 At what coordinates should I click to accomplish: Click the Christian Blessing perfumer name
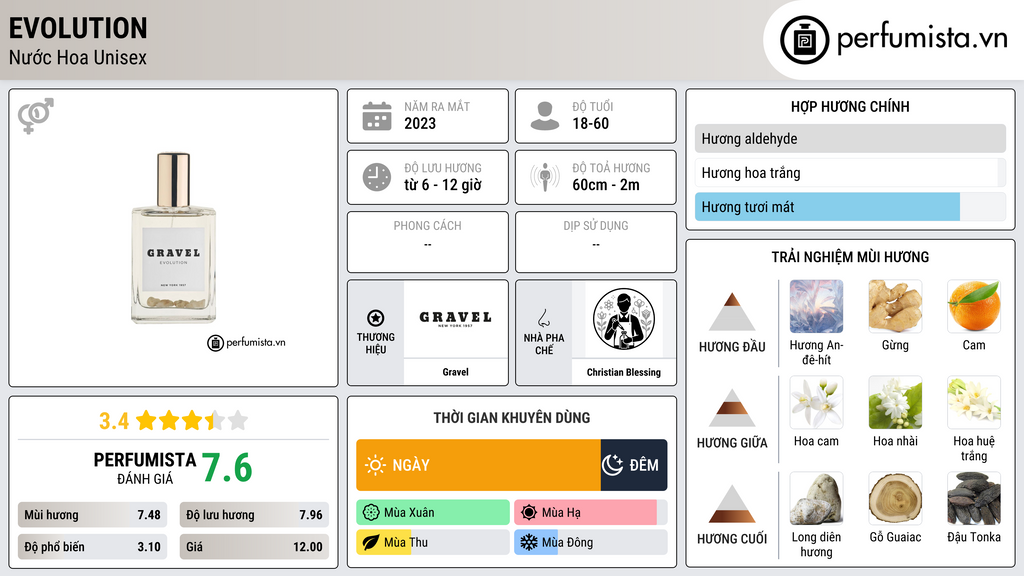tap(624, 372)
